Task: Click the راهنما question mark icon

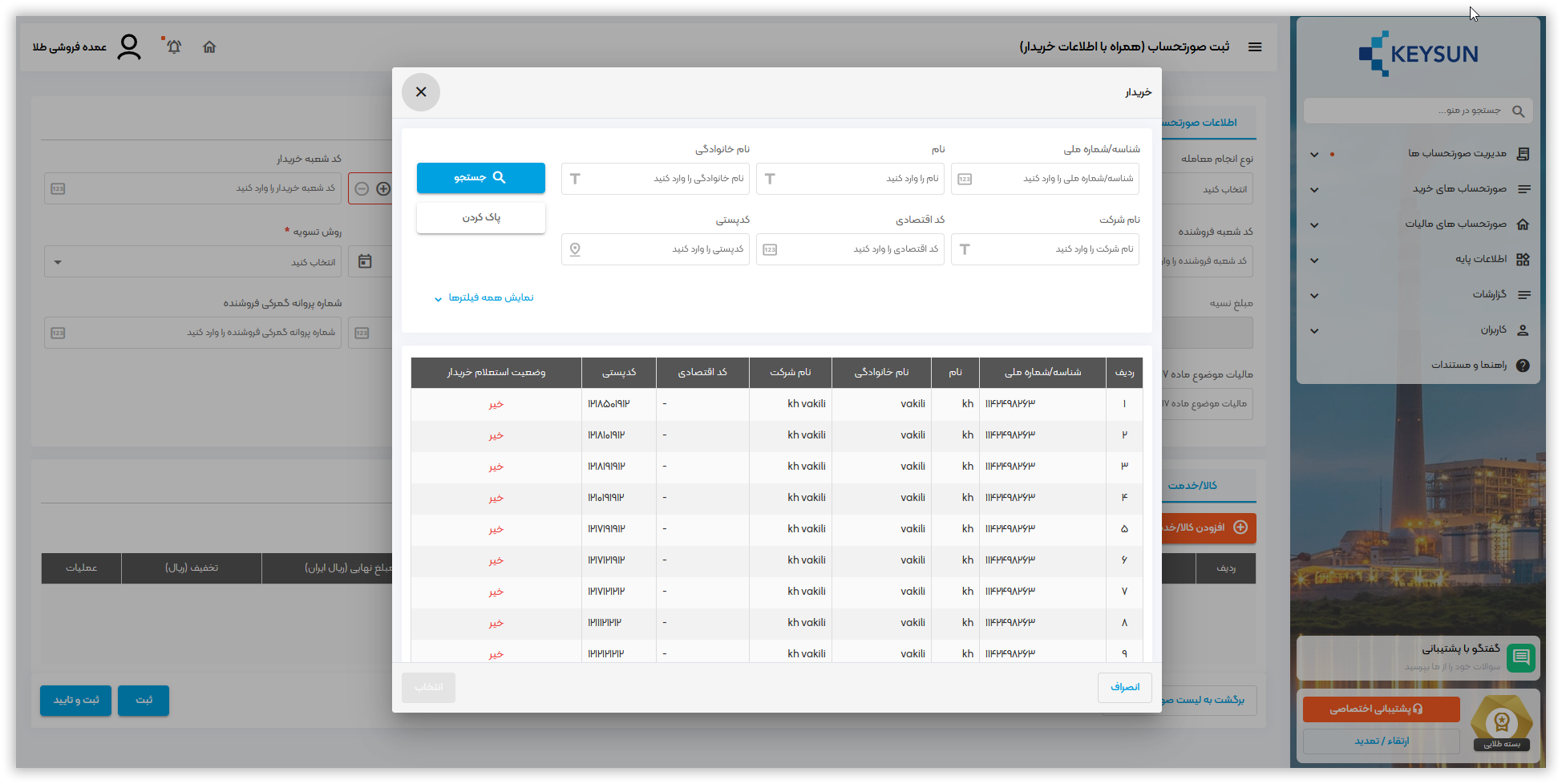Action: point(1524,366)
